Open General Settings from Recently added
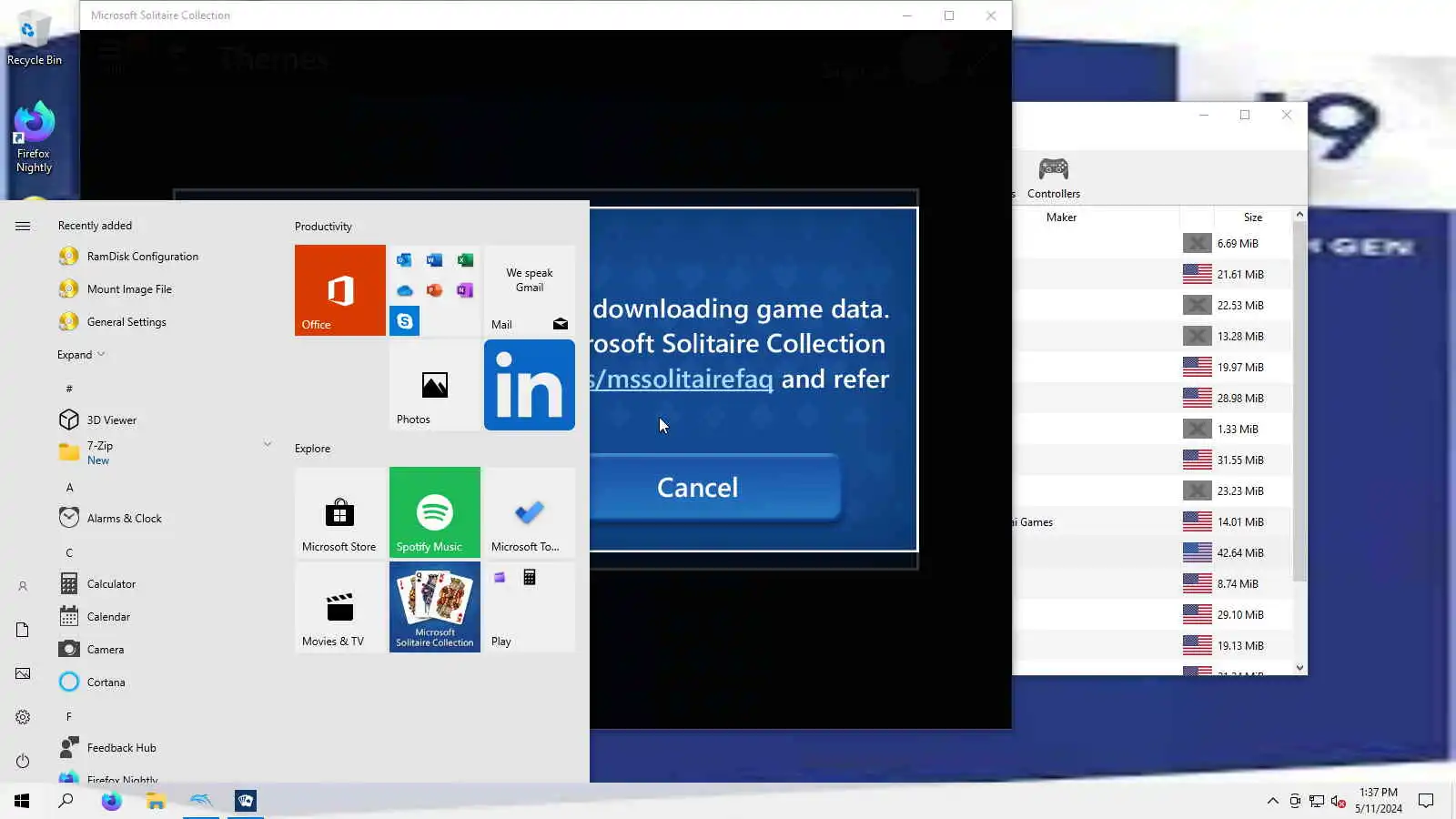The height and width of the screenshot is (819, 1456). pyautogui.click(x=164, y=322)
